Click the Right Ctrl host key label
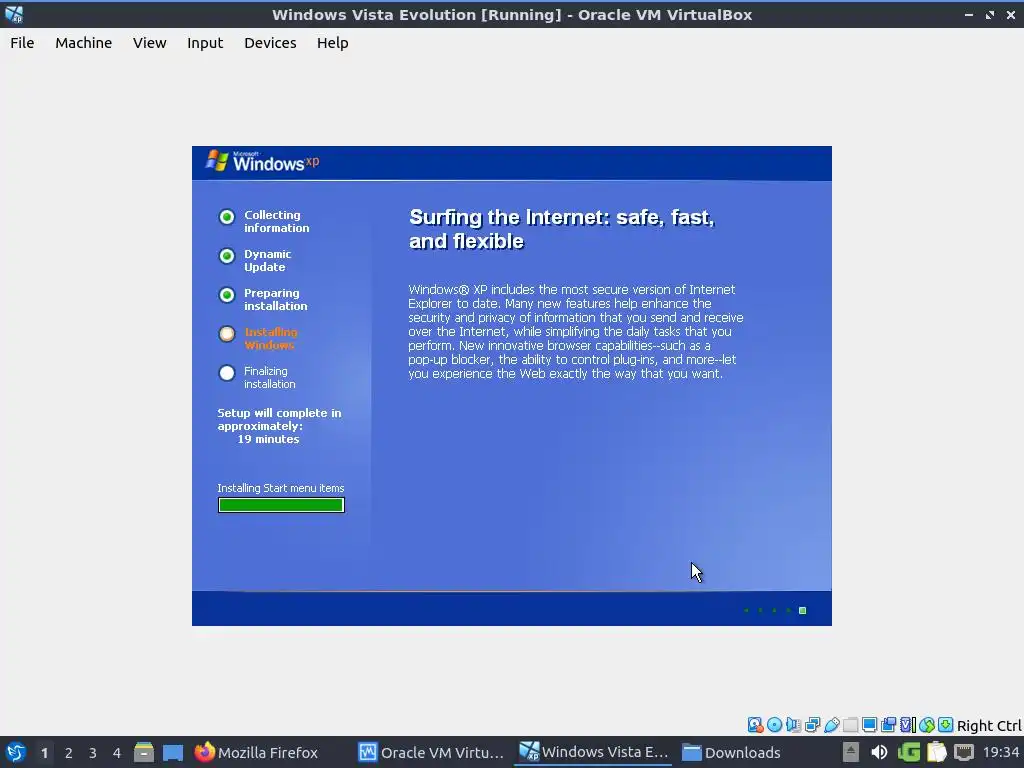 pos(989,726)
